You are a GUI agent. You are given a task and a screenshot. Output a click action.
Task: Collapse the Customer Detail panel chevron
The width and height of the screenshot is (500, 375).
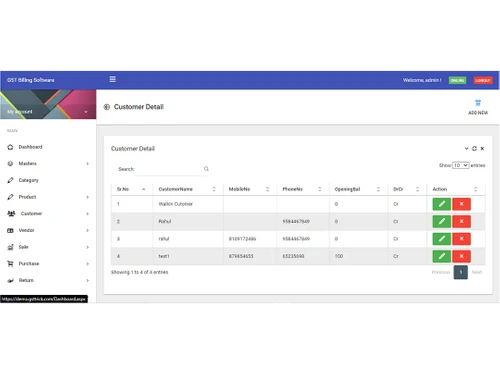466,149
